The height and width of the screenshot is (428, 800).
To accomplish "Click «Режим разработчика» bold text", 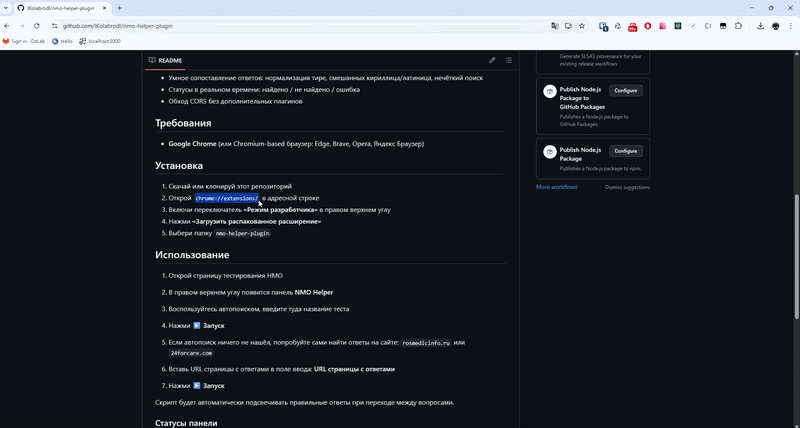I will (x=281, y=210).
